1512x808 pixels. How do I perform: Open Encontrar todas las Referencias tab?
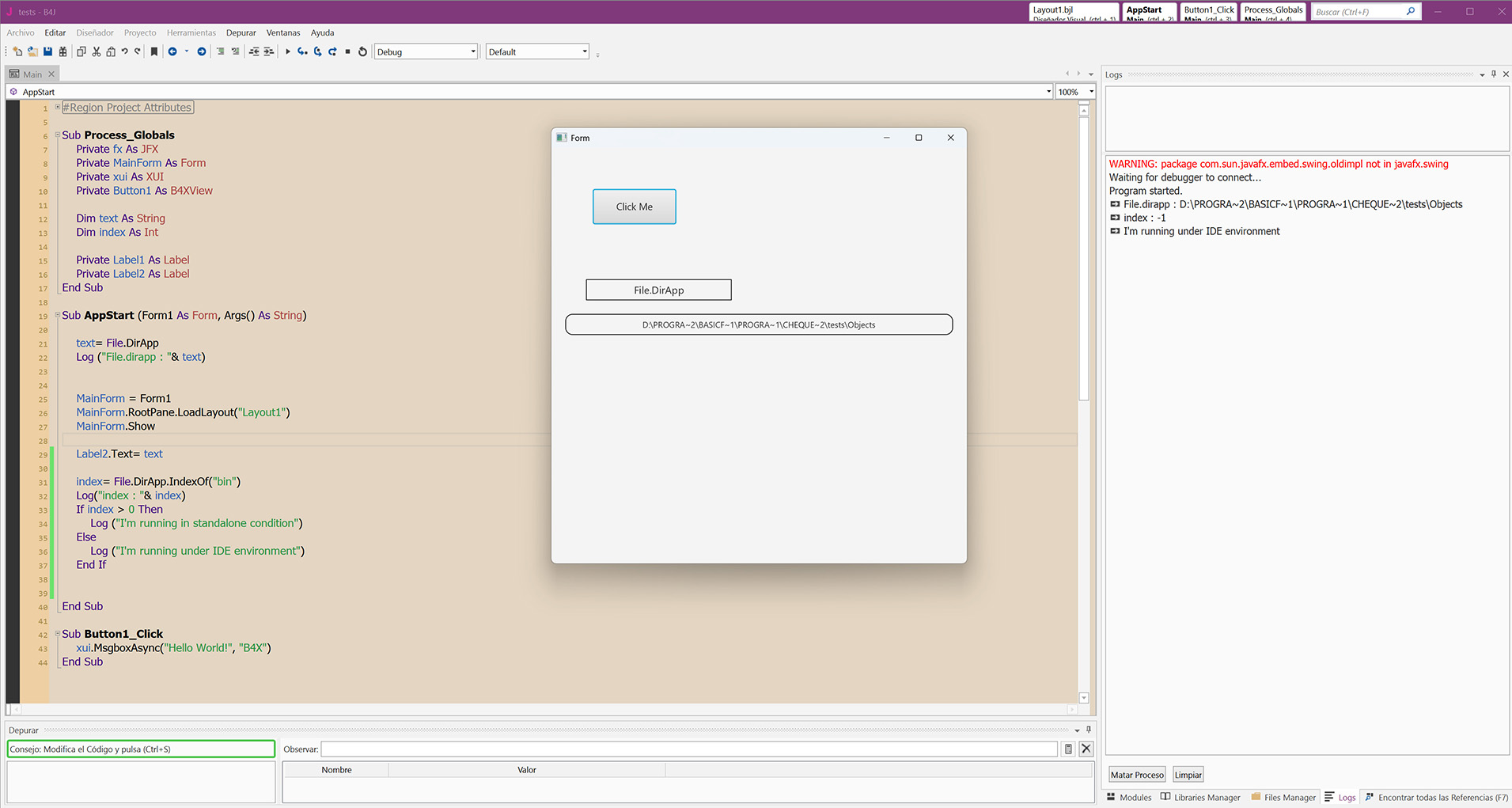[x=1437, y=797]
